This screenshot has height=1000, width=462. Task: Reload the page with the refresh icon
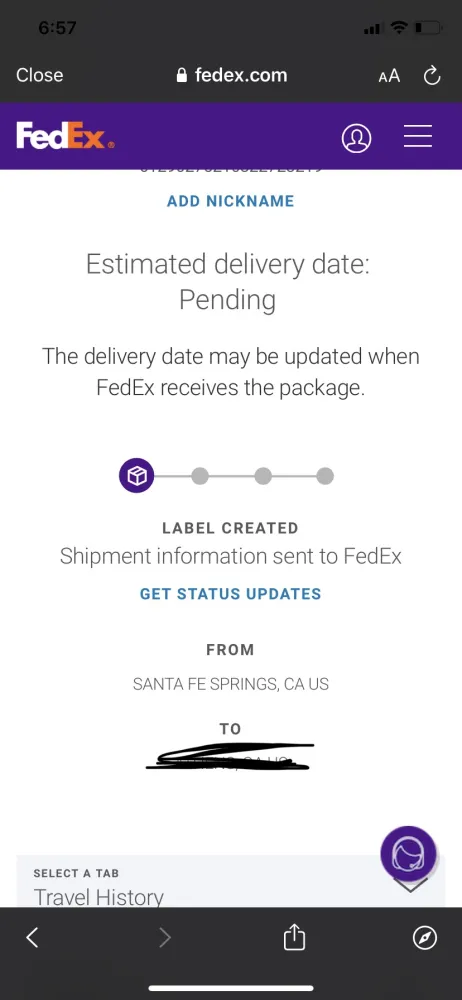click(432, 76)
